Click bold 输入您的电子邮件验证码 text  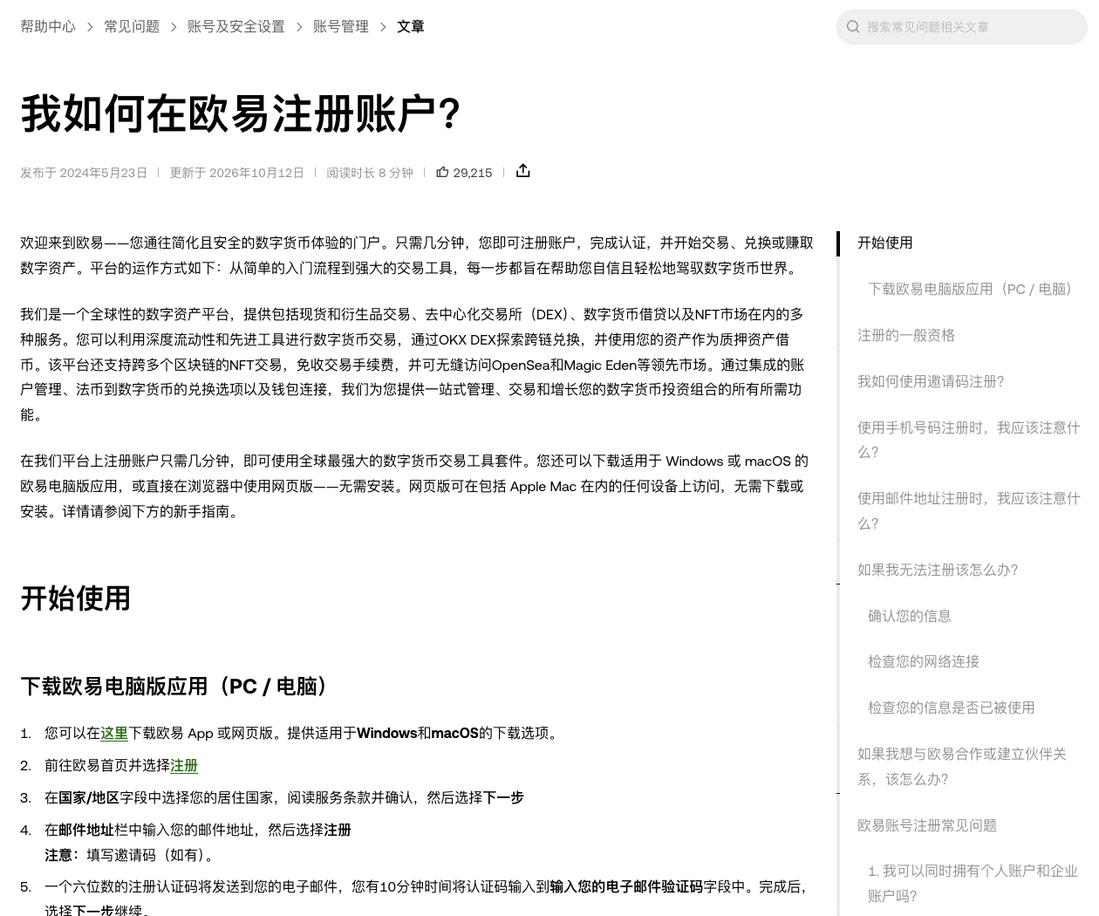[x=626, y=887]
